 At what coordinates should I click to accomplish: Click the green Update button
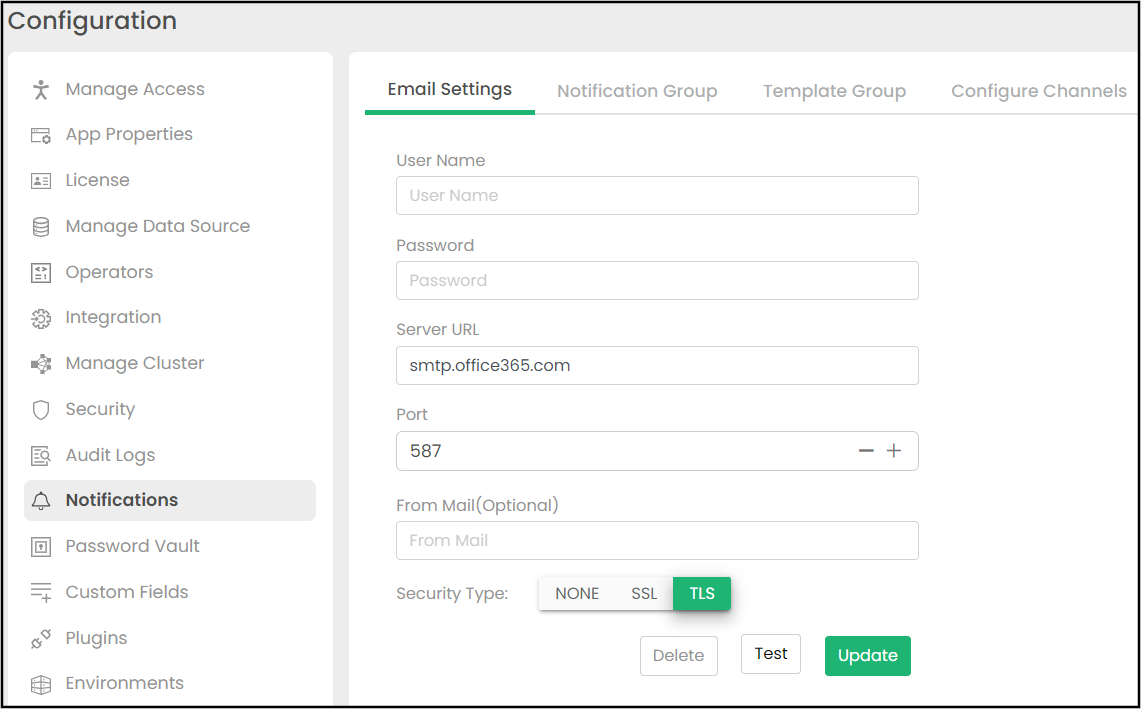tap(867, 655)
